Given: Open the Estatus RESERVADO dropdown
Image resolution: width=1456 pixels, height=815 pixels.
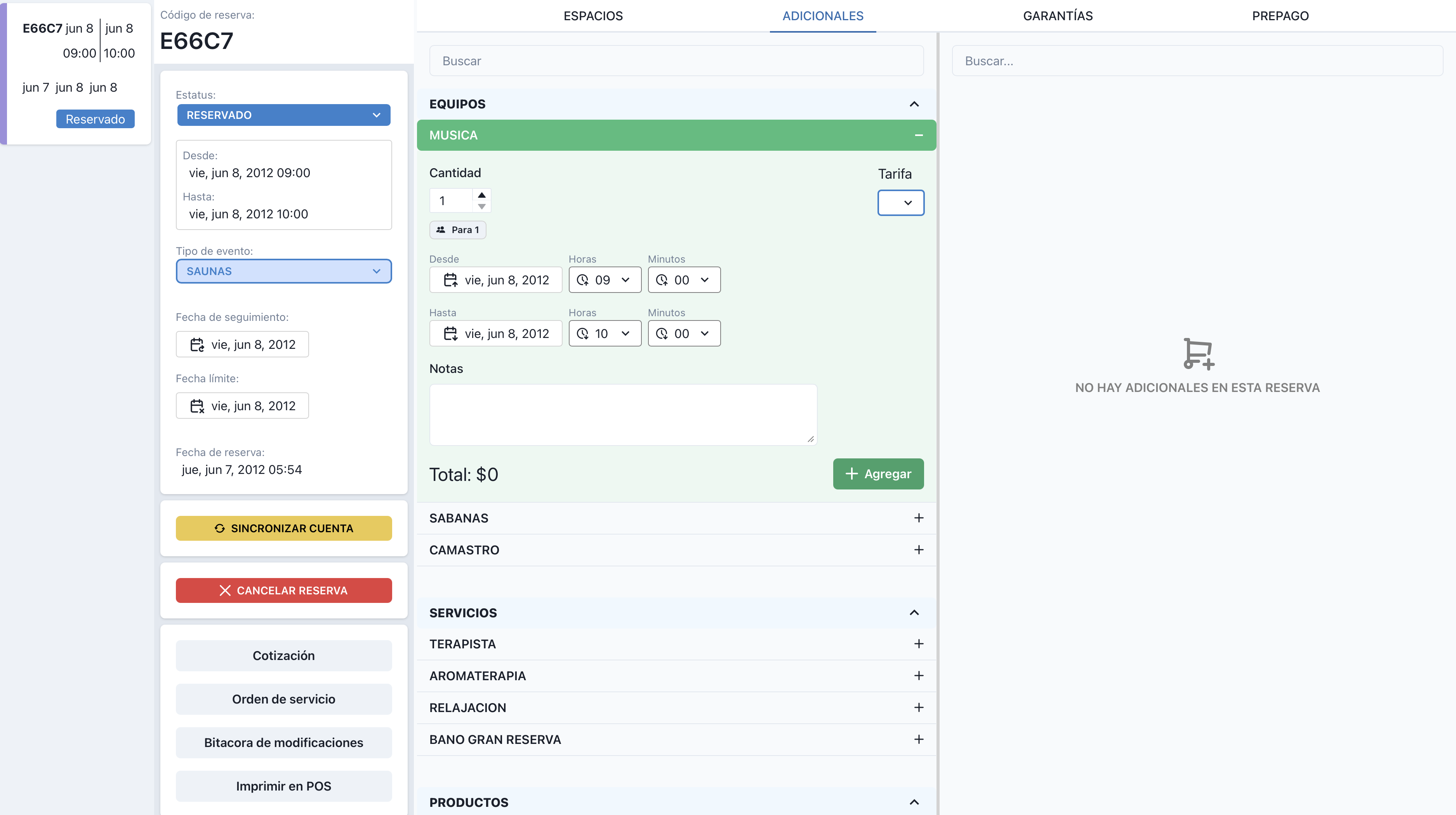Looking at the screenshot, I should (x=283, y=115).
